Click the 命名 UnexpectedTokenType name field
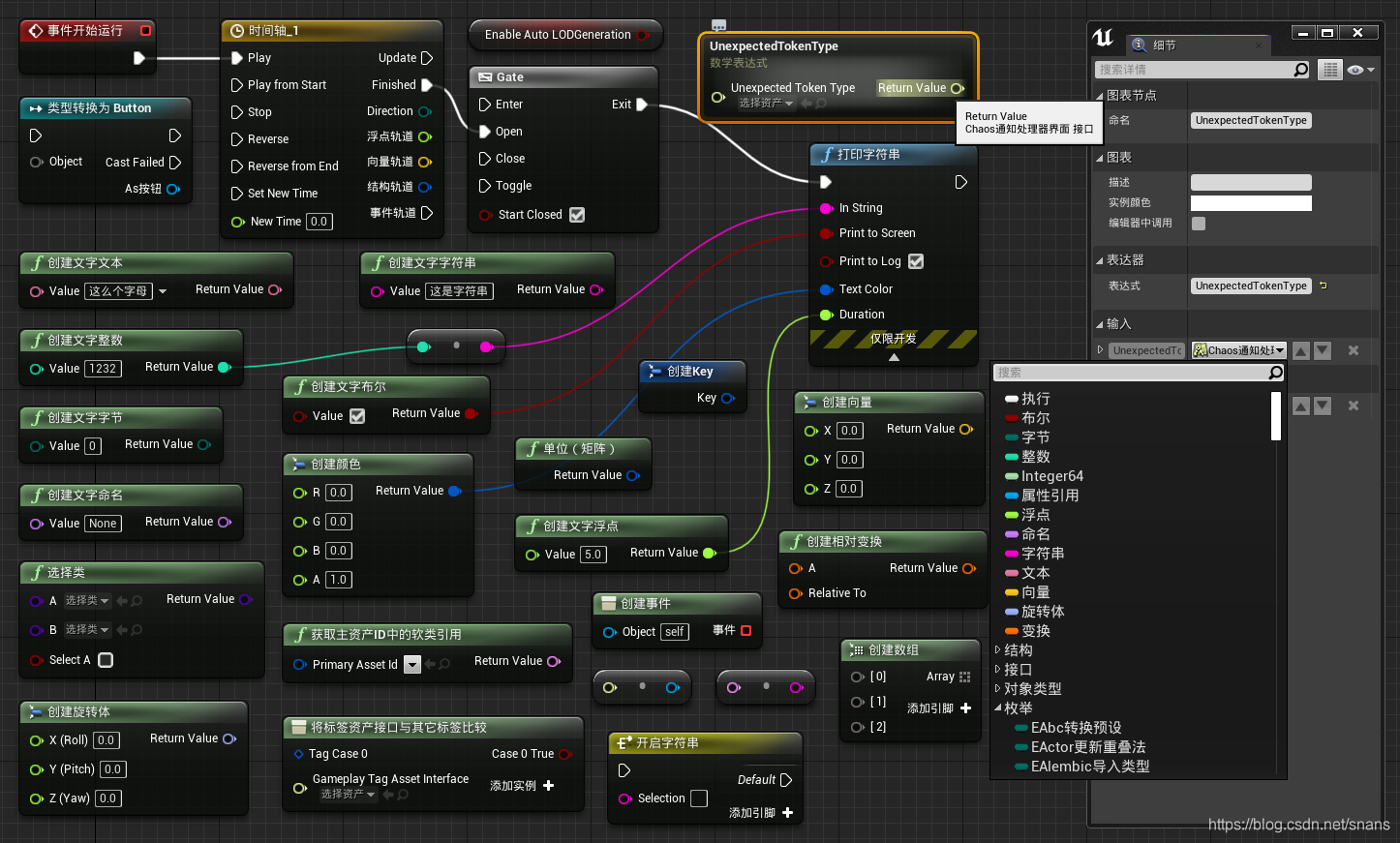1400x843 pixels. pos(1251,121)
